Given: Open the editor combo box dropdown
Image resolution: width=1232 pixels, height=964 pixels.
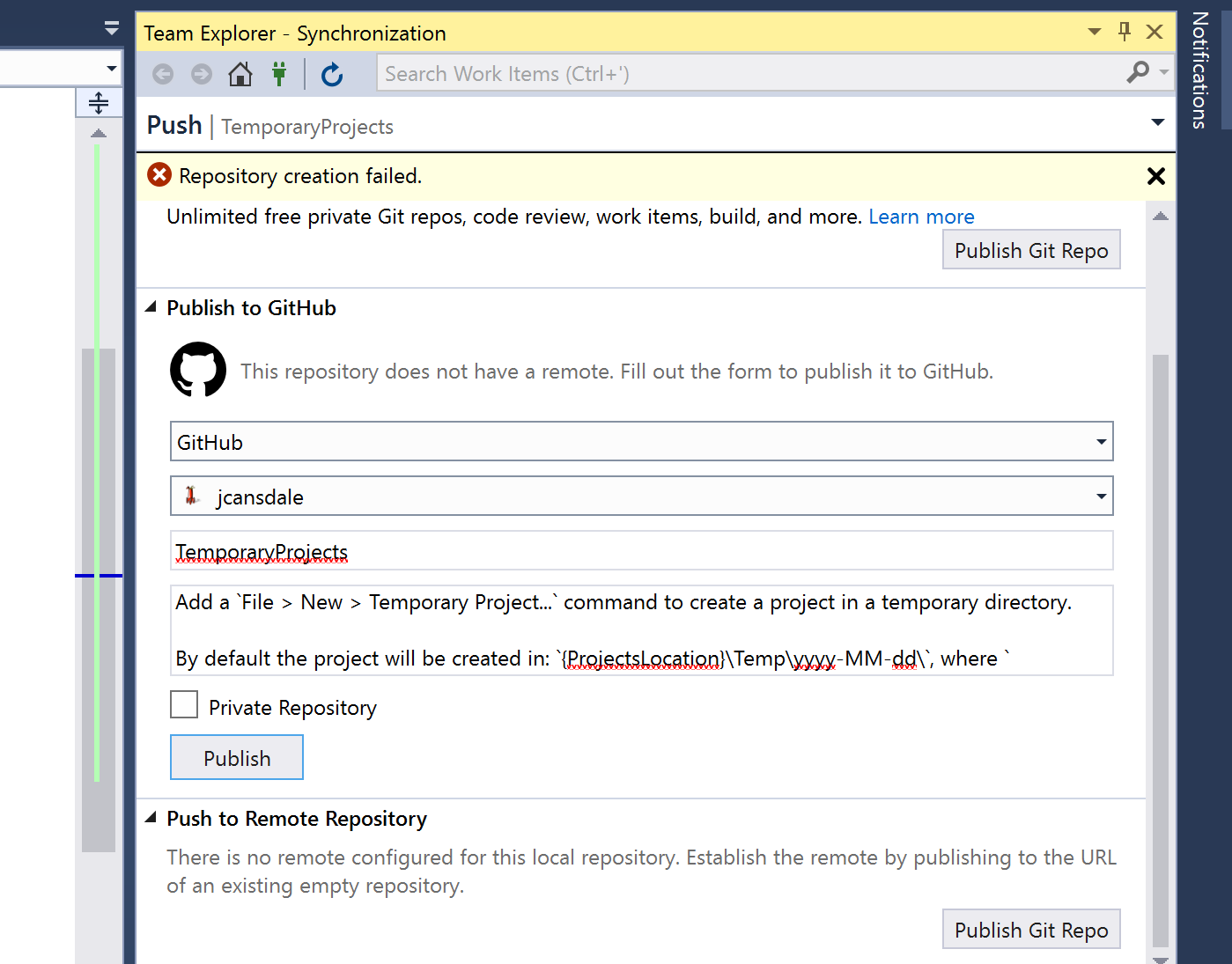Looking at the screenshot, I should pyautogui.click(x=111, y=68).
